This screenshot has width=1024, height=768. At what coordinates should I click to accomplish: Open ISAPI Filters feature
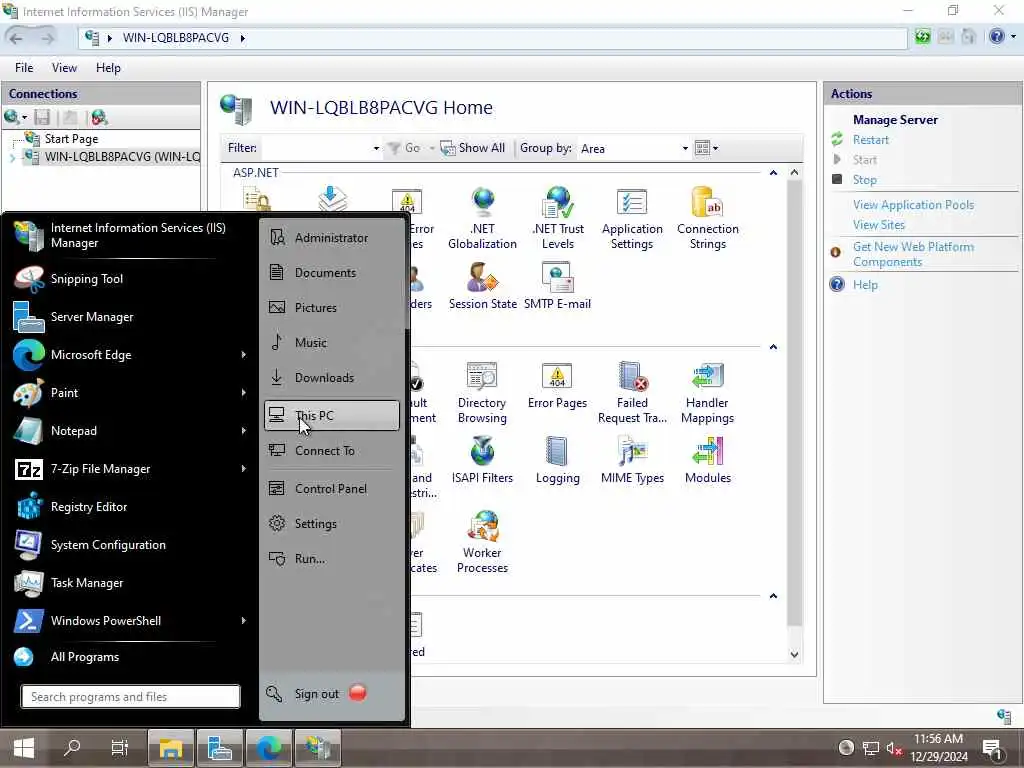click(482, 460)
